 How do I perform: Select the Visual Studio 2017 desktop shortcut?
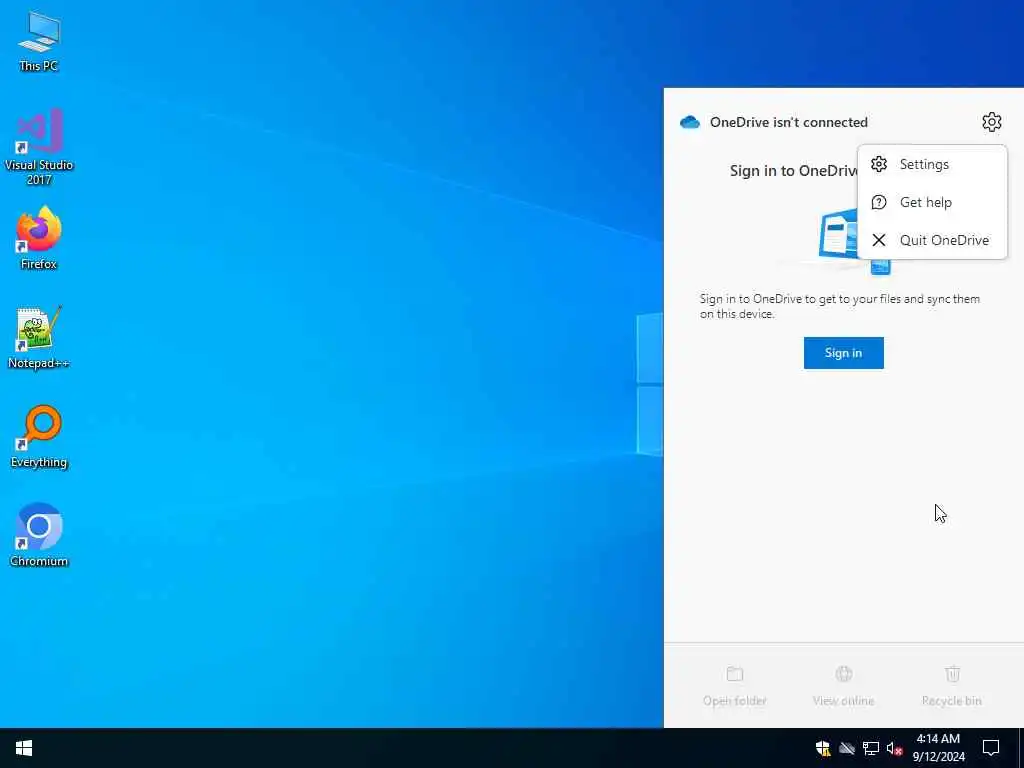click(x=39, y=148)
